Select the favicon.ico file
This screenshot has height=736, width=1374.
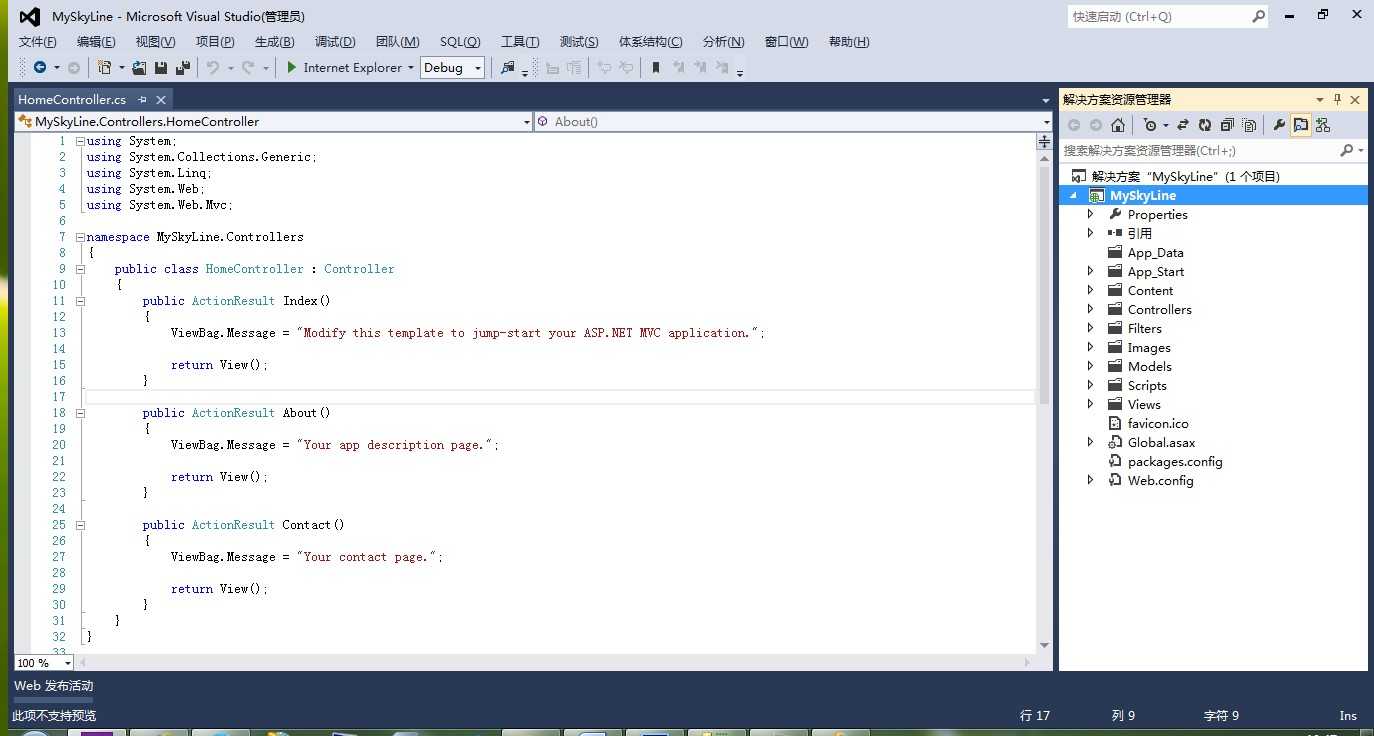pos(1158,423)
